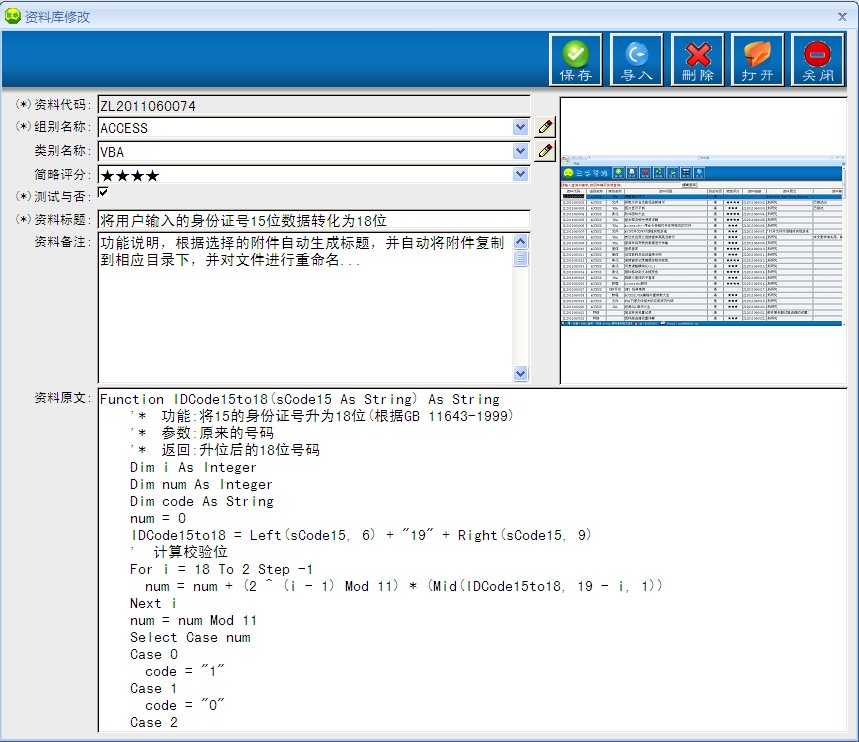Click pencil edit icon beside 组别名称

tap(545, 127)
